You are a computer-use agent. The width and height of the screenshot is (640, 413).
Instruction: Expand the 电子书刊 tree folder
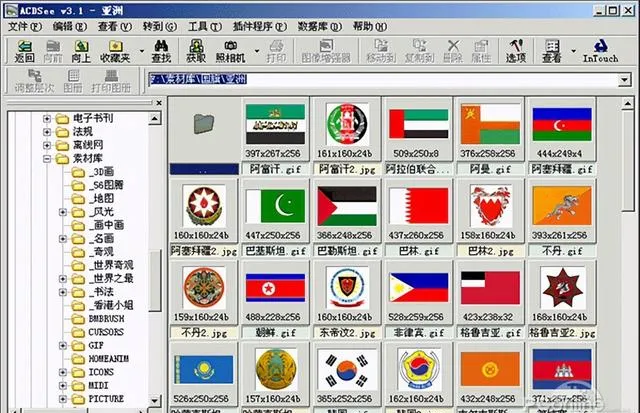click(x=47, y=119)
